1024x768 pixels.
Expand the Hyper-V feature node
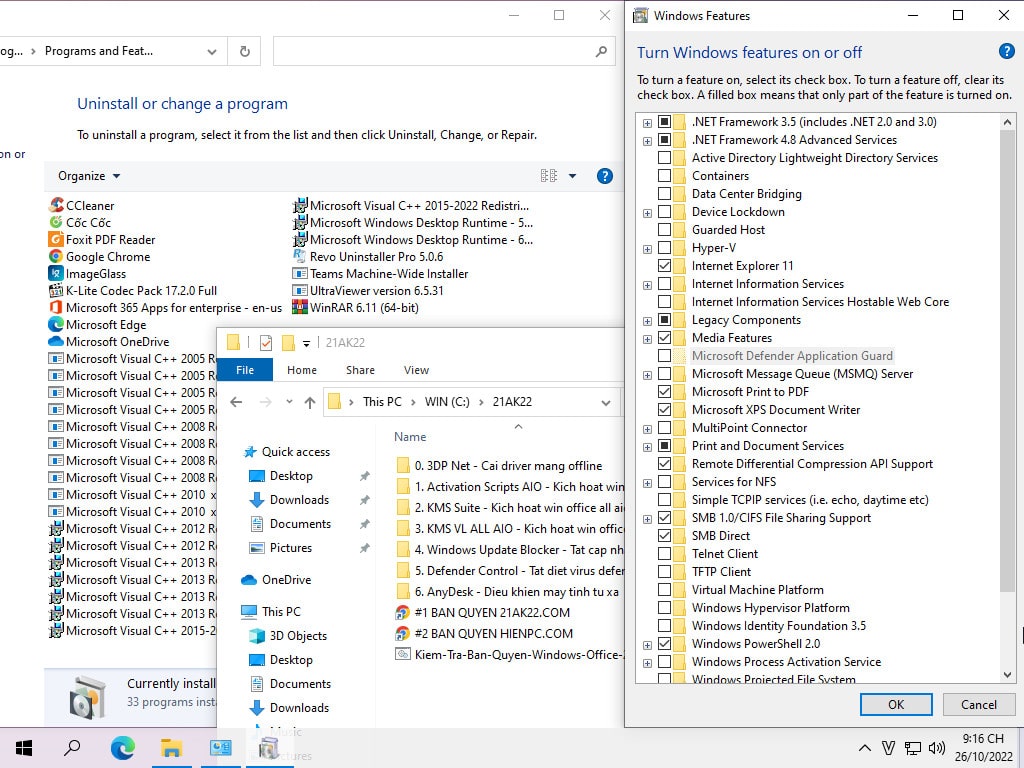[647, 249]
